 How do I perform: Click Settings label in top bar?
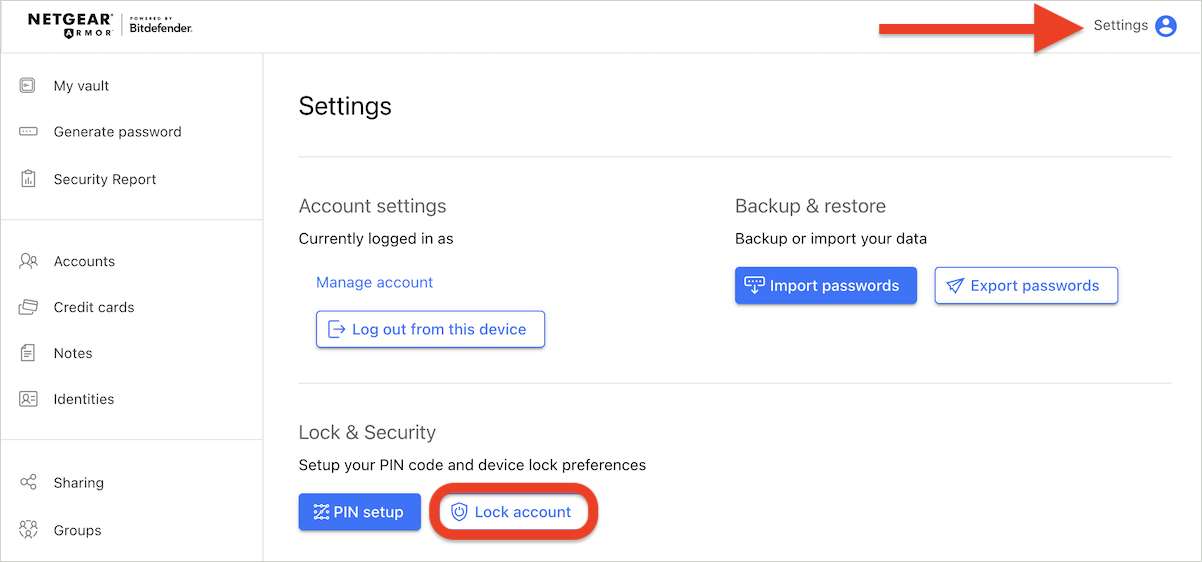[1120, 26]
